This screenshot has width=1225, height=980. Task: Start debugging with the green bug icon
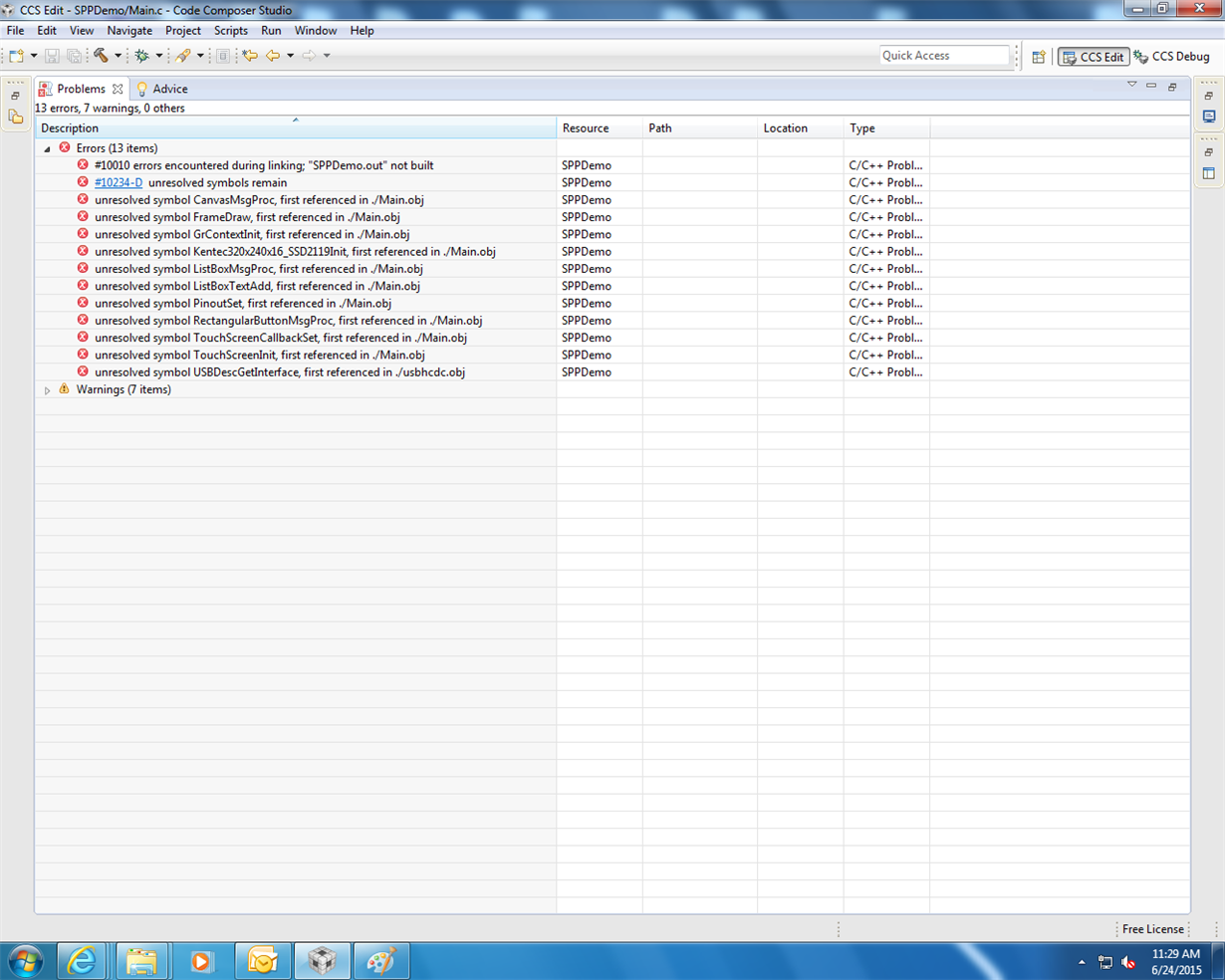pos(141,56)
